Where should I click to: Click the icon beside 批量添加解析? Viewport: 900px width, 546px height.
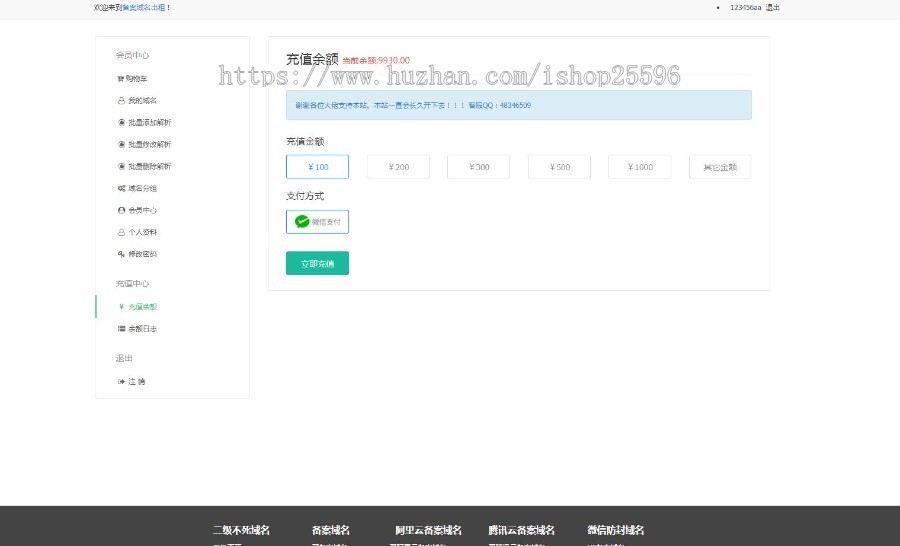point(121,122)
